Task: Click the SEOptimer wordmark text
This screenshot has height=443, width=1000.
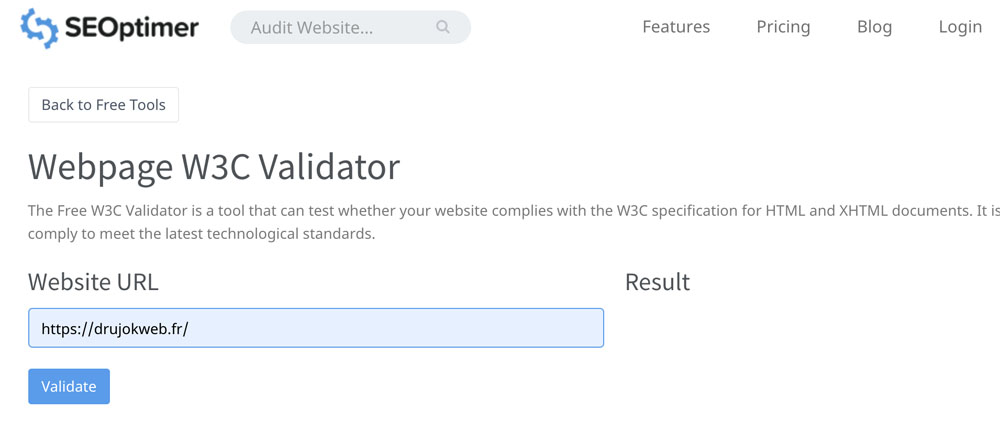Action: (132, 27)
